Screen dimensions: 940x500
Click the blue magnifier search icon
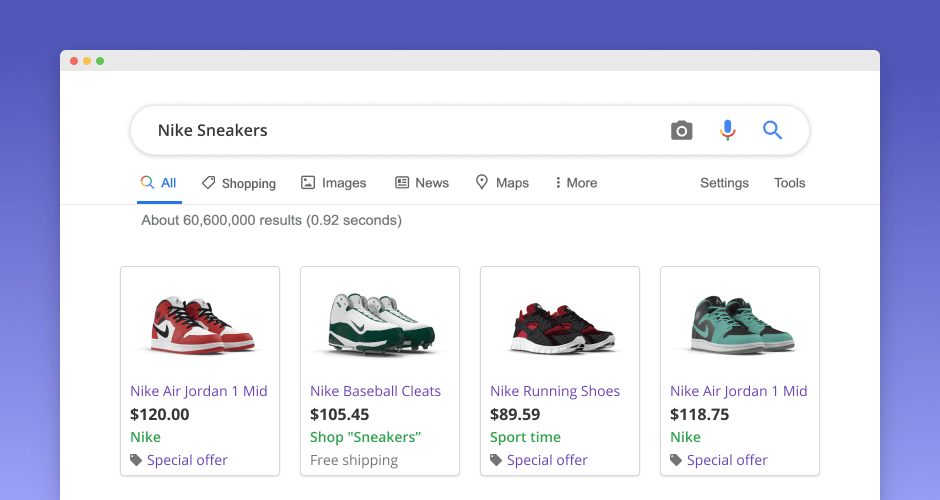coord(772,129)
